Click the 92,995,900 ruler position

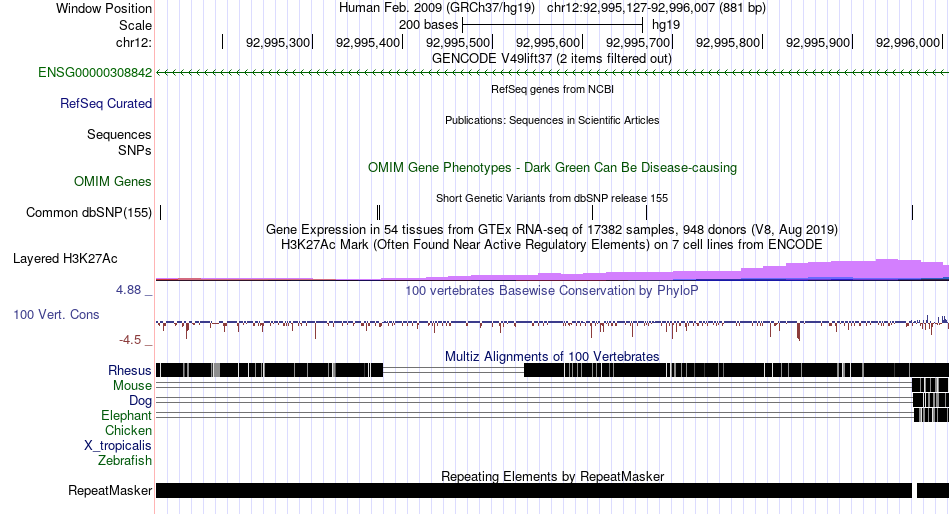click(x=818, y=42)
